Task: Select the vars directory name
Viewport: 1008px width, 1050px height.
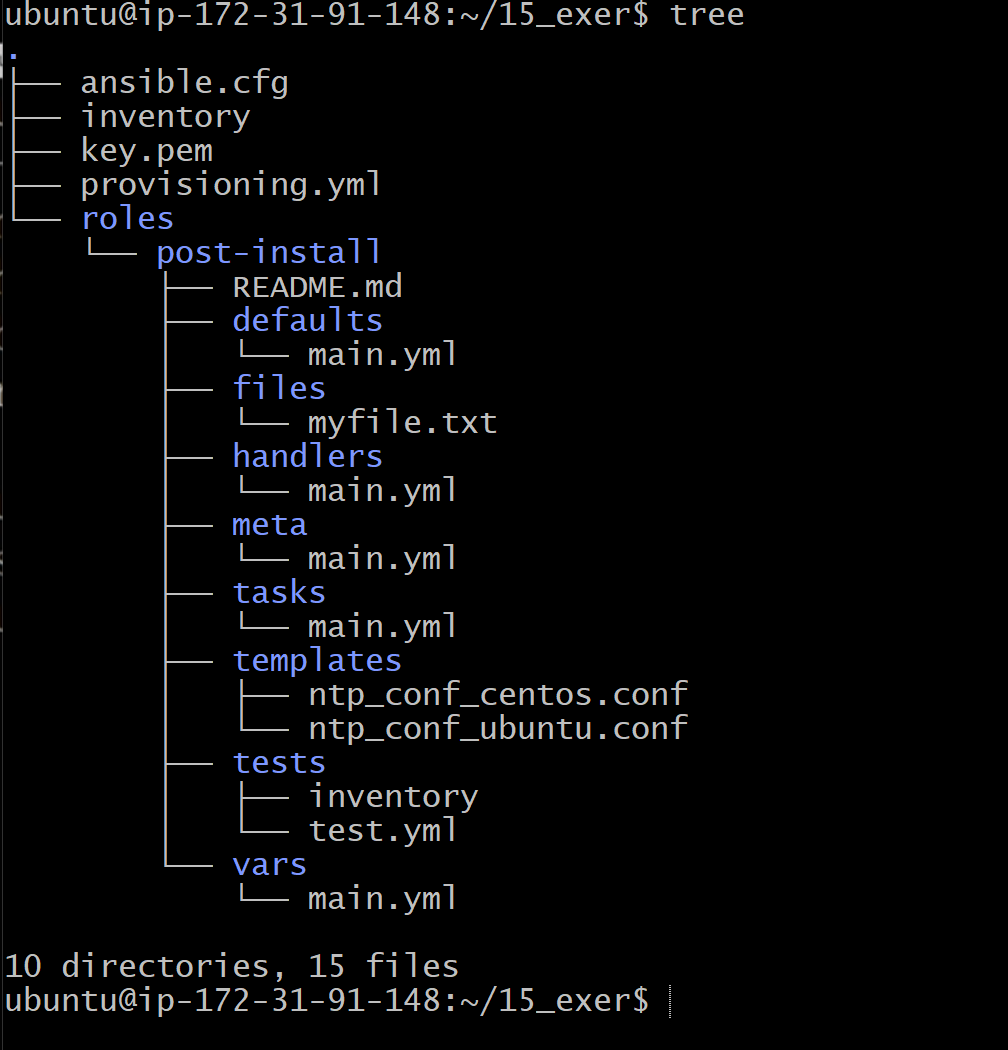Action: (270, 865)
